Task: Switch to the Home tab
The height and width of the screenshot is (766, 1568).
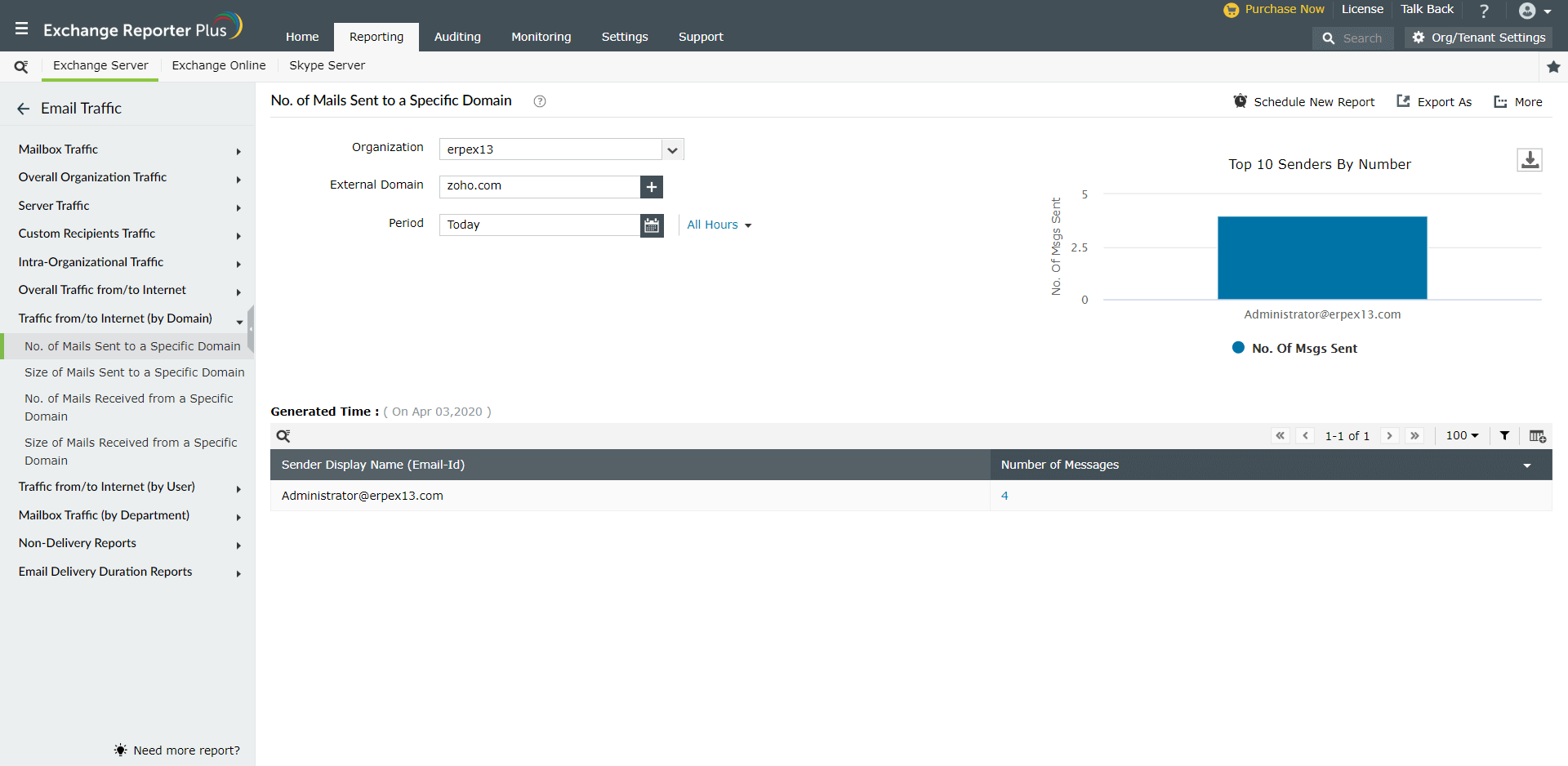Action: [302, 37]
